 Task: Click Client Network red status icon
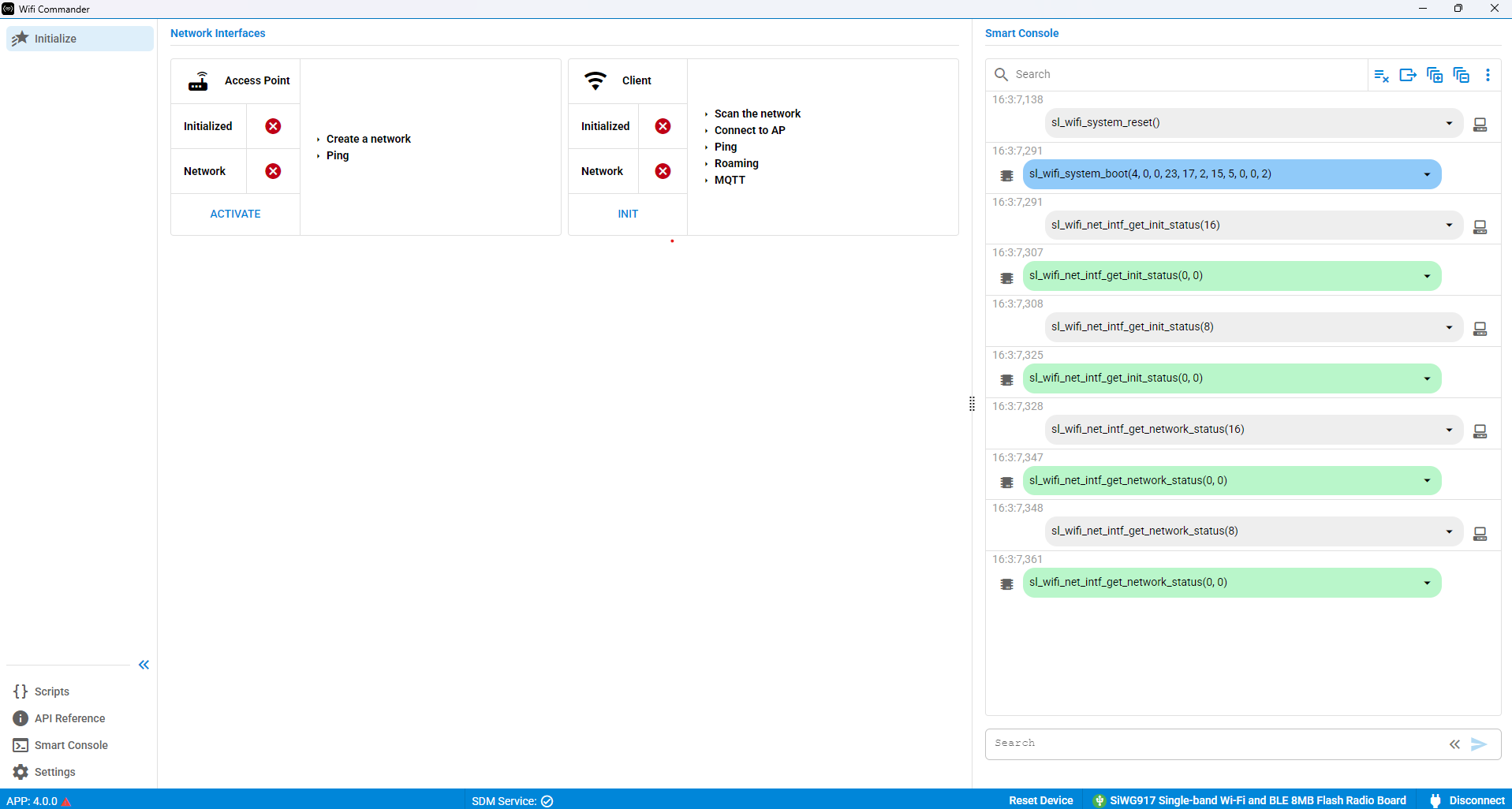[x=663, y=171]
